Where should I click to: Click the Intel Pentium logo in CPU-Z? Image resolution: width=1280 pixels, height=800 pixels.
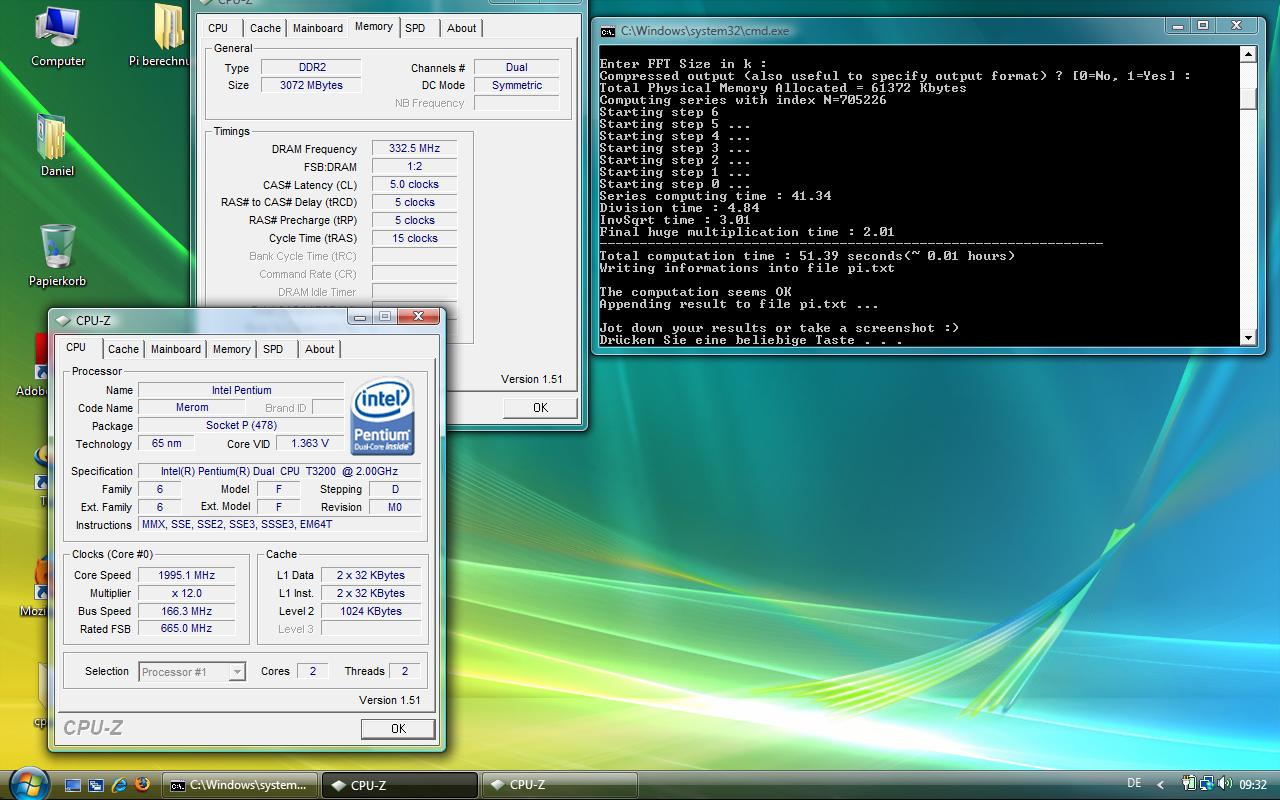click(x=383, y=416)
